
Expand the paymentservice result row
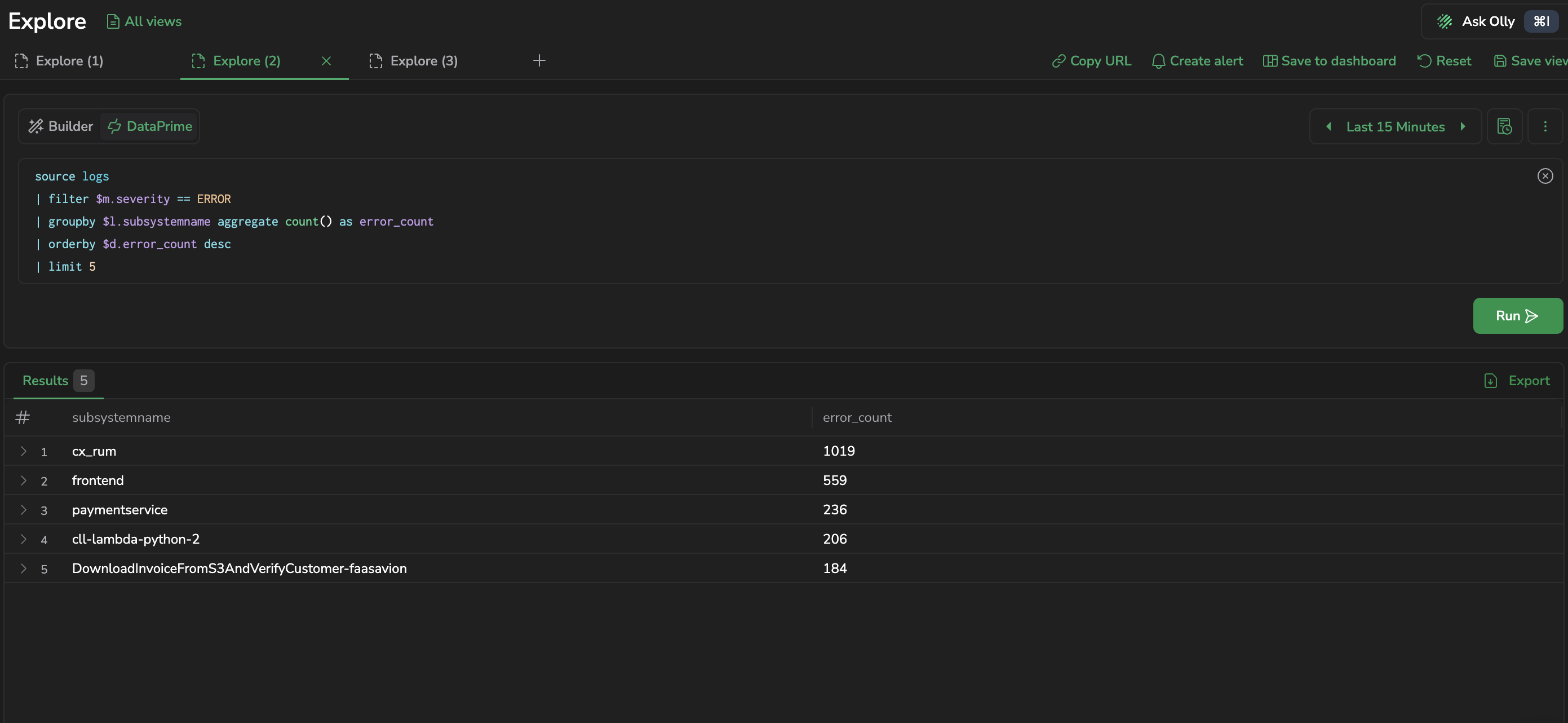tap(23, 509)
